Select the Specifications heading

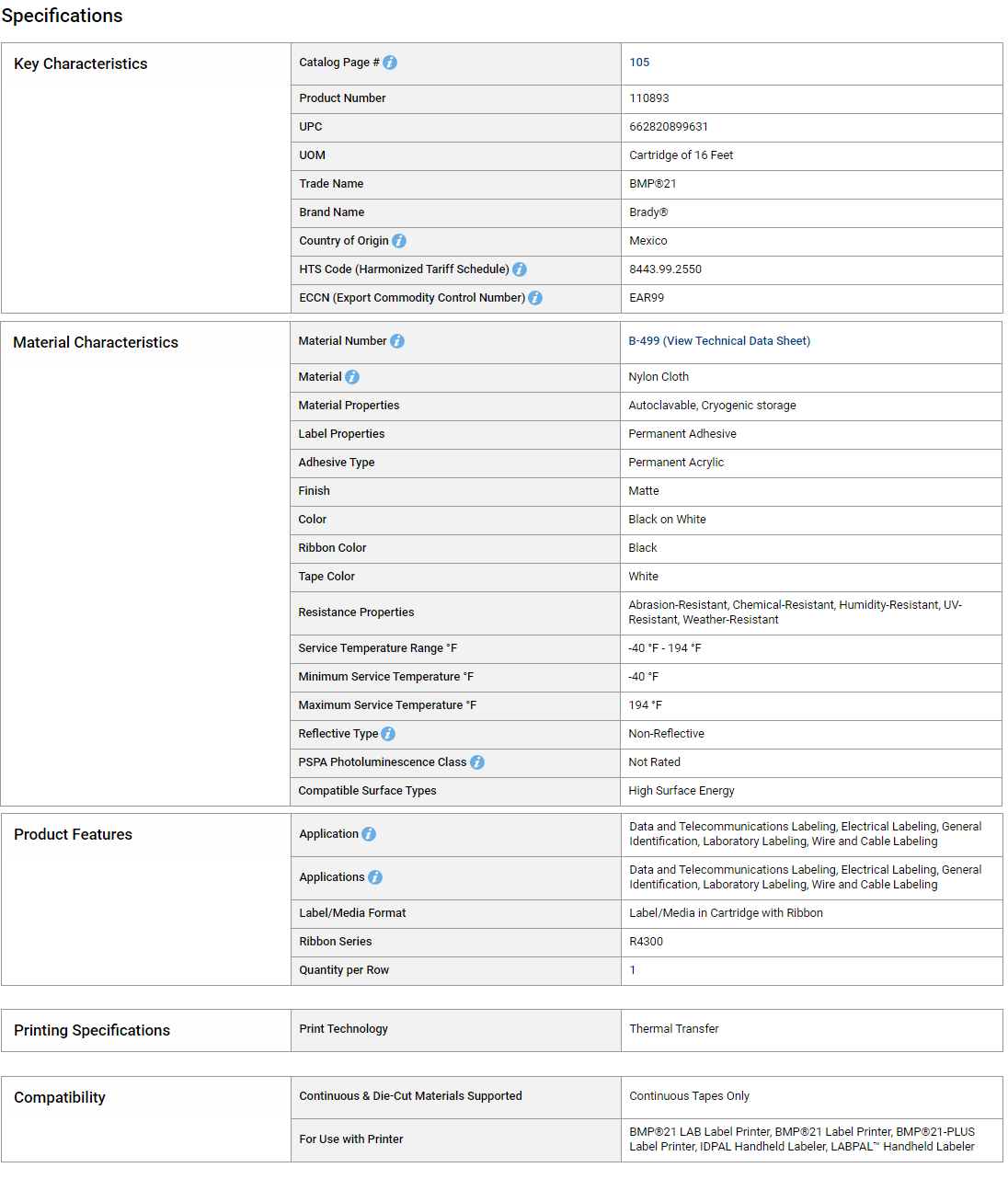pyautogui.click(x=62, y=16)
